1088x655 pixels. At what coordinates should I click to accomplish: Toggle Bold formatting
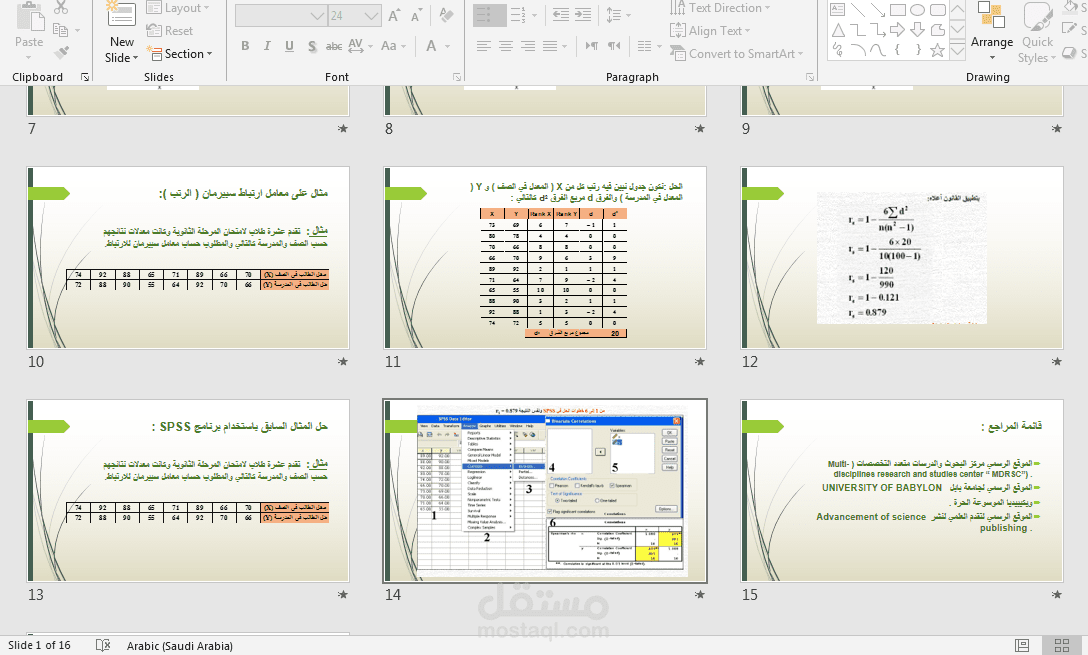tap(245, 46)
